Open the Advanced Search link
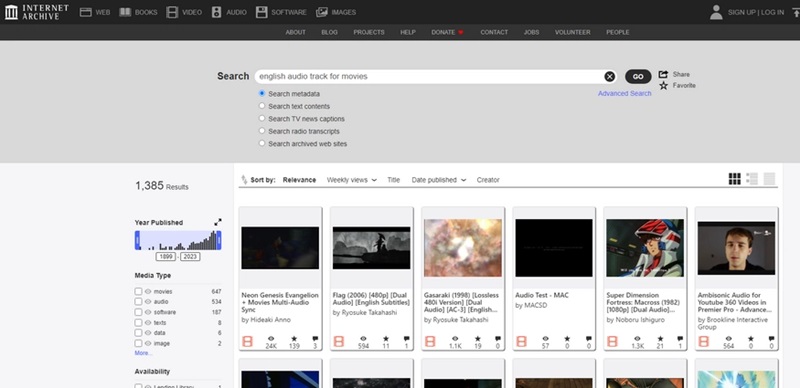The height and width of the screenshot is (388, 800). tap(624, 93)
